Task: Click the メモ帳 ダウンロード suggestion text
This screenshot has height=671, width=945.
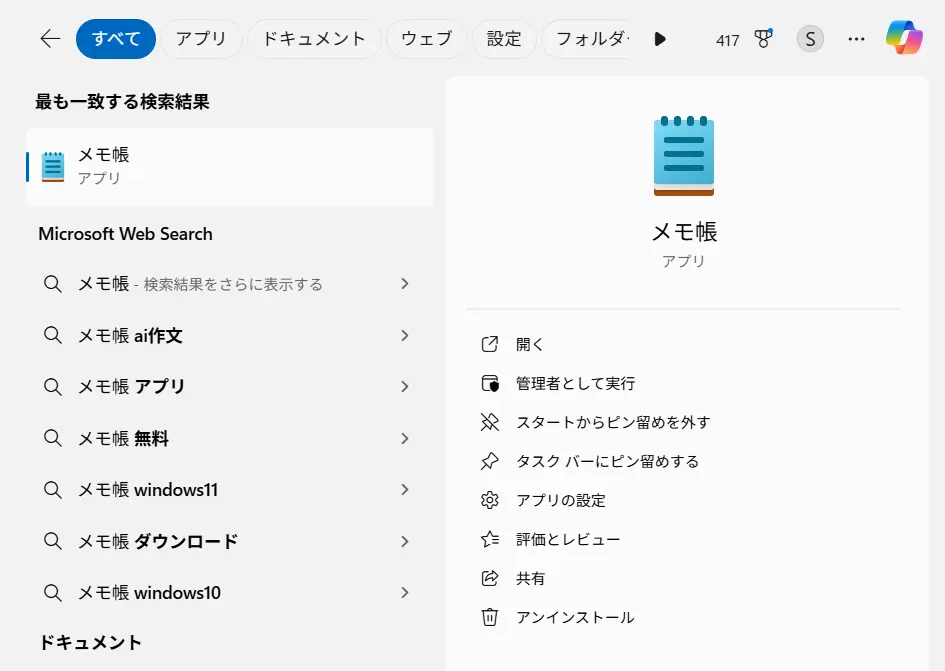Action: tap(159, 541)
